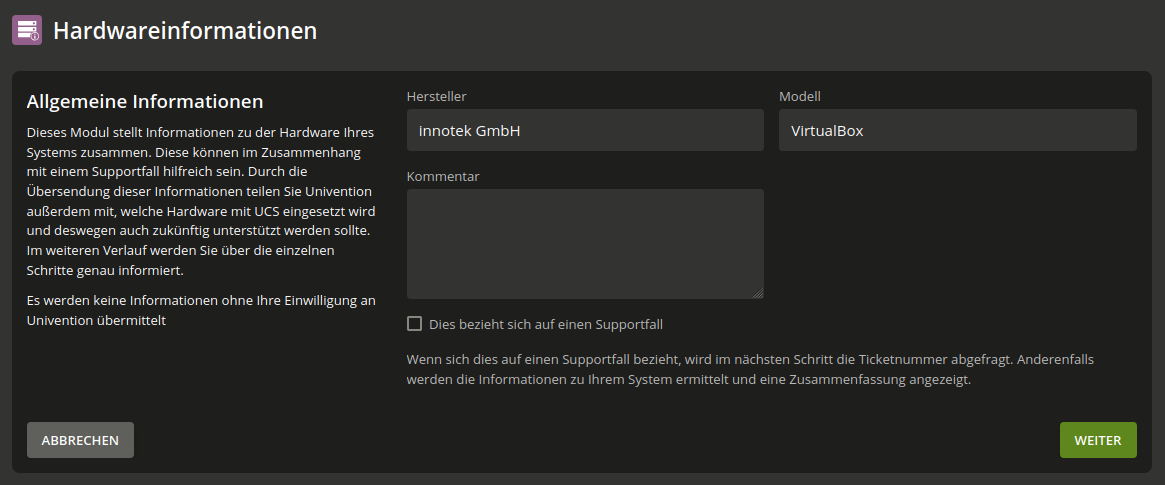This screenshot has width=1165, height=485.
Task: Click the 'Wenn sich dies auf einen Supportfall' hint
Action: [x=750, y=370]
